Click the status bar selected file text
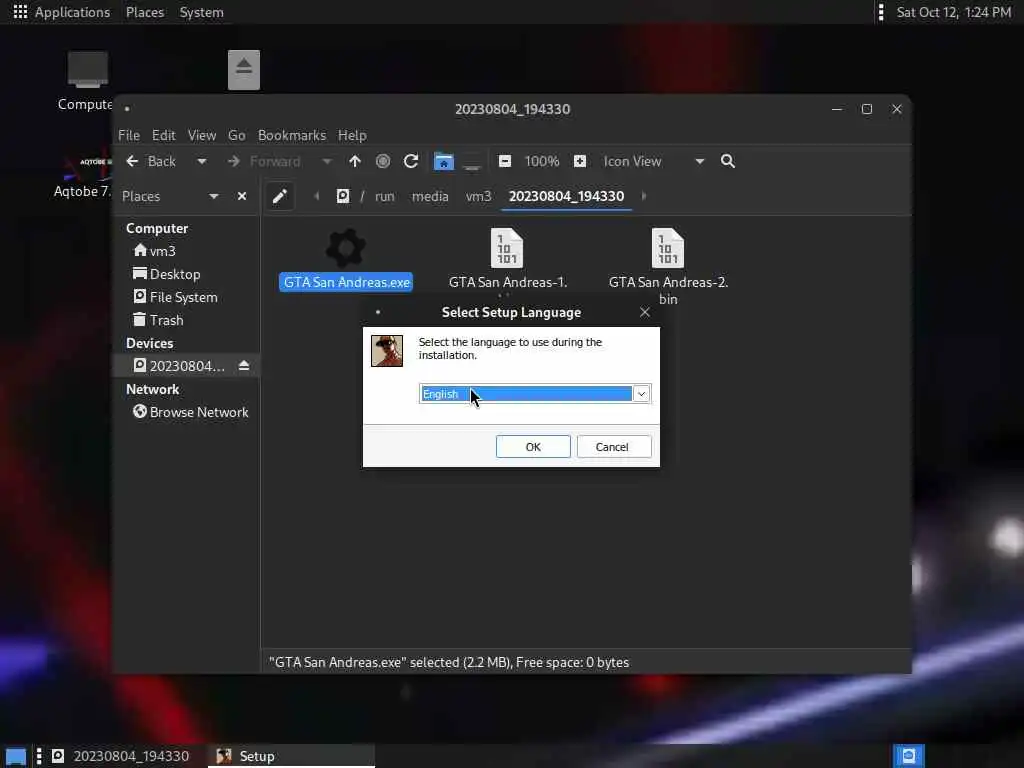The image size is (1024, 768). [x=449, y=662]
